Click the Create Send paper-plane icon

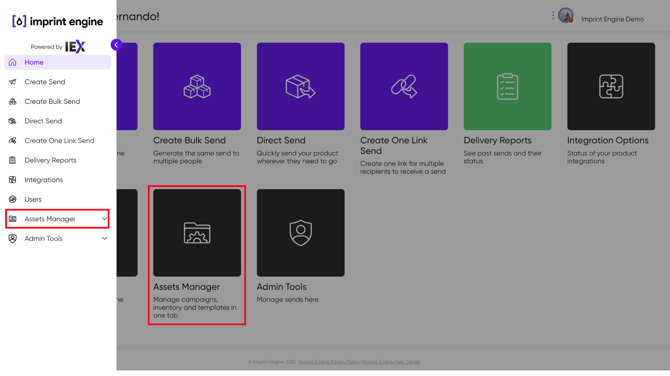click(x=12, y=82)
